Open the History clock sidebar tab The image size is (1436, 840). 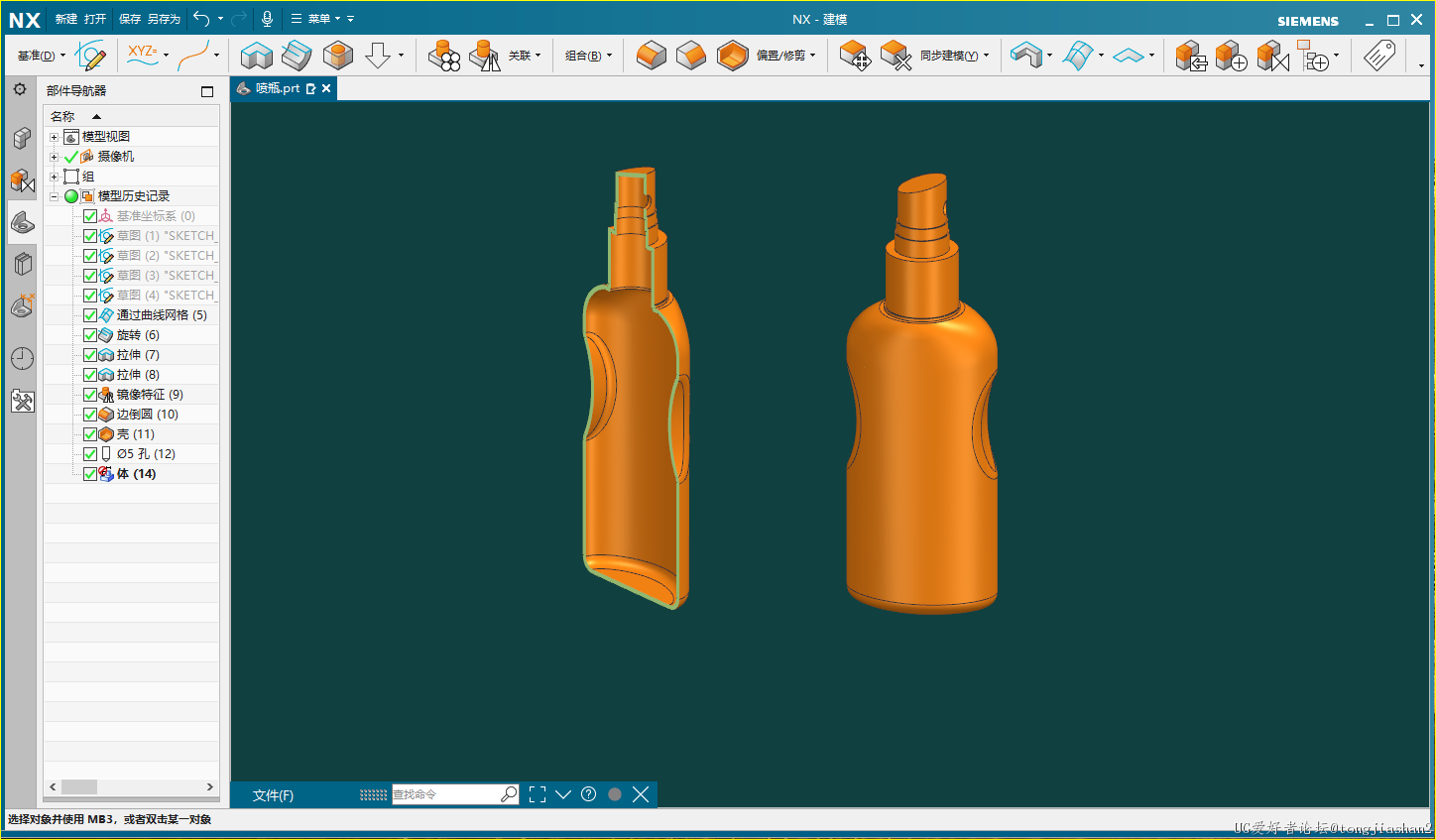(x=22, y=358)
